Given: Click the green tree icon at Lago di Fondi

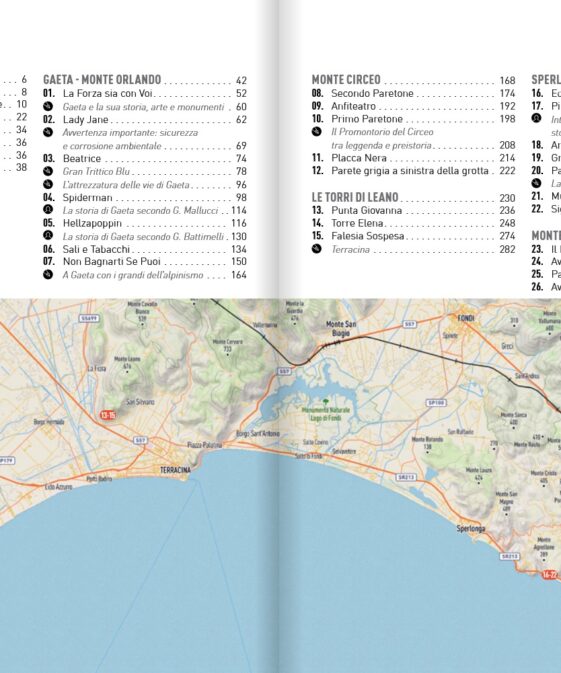Looking at the screenshot, I should click(326, 402).
